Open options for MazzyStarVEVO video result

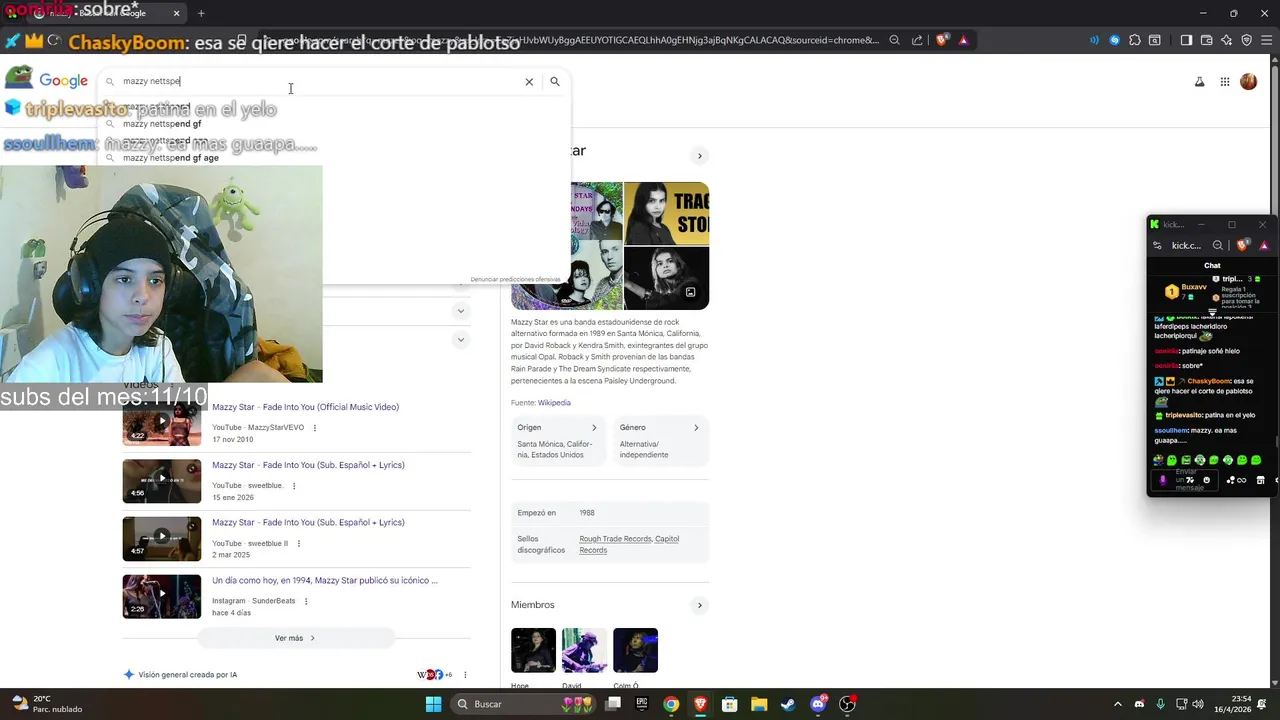(x=315, y=428)
